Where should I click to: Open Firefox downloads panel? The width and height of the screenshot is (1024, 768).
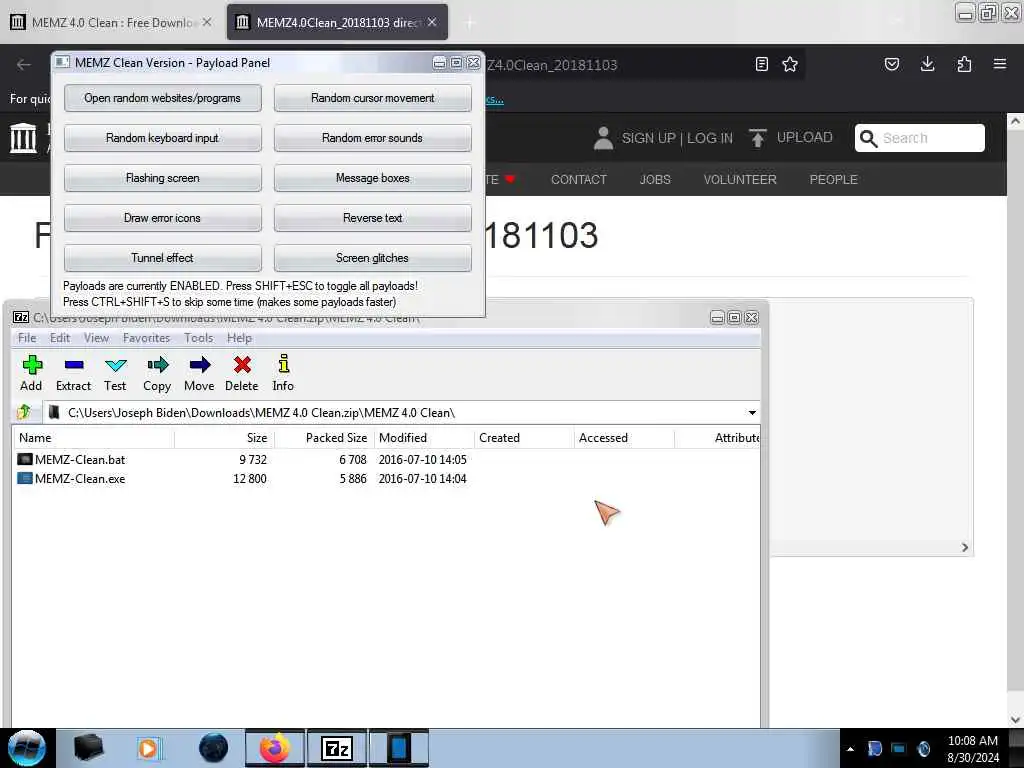927,64
